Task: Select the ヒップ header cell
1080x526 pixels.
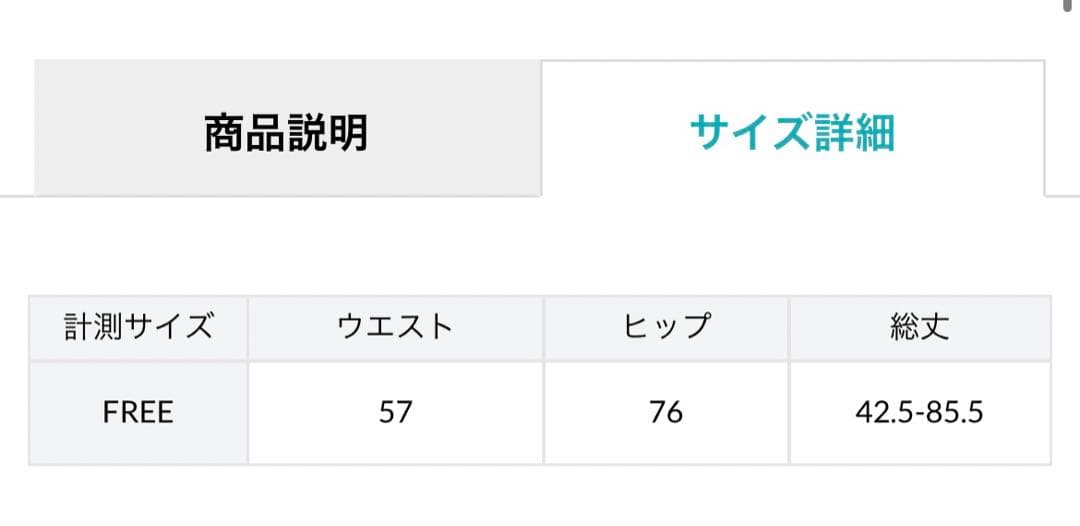Action: tap(666, 327)
